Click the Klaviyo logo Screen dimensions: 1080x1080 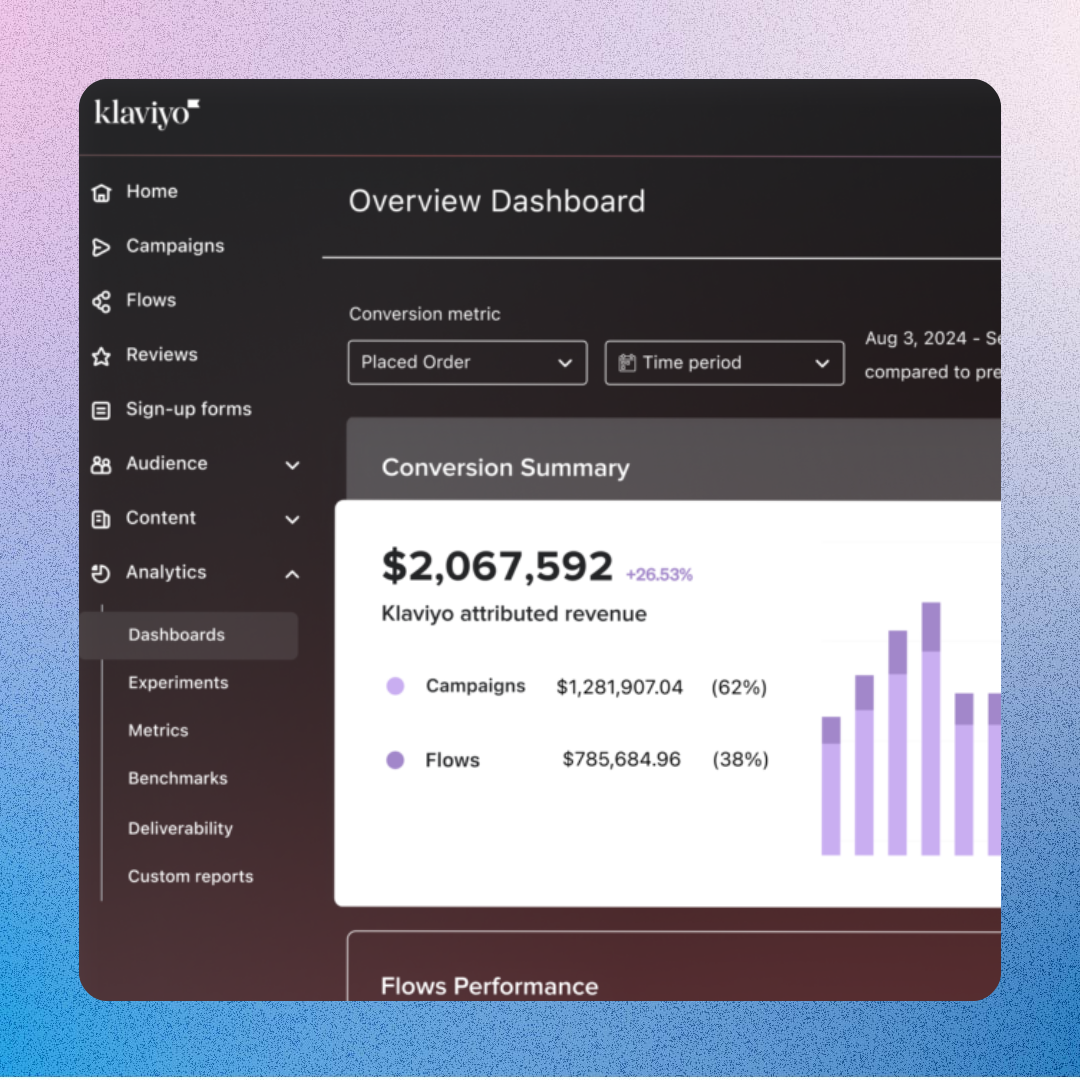click(147, 114)
